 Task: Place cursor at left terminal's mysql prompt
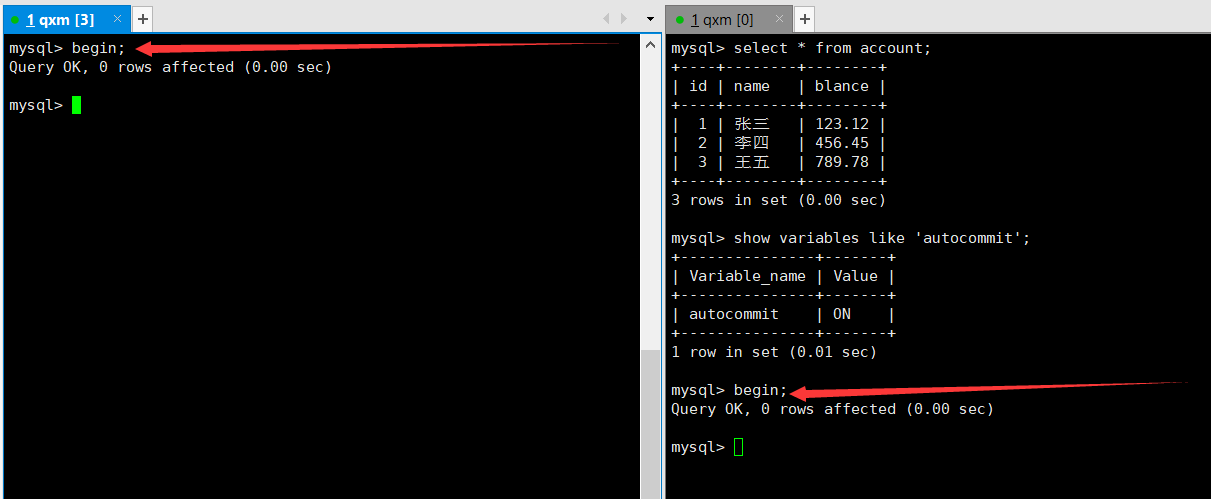pos(76,105)
